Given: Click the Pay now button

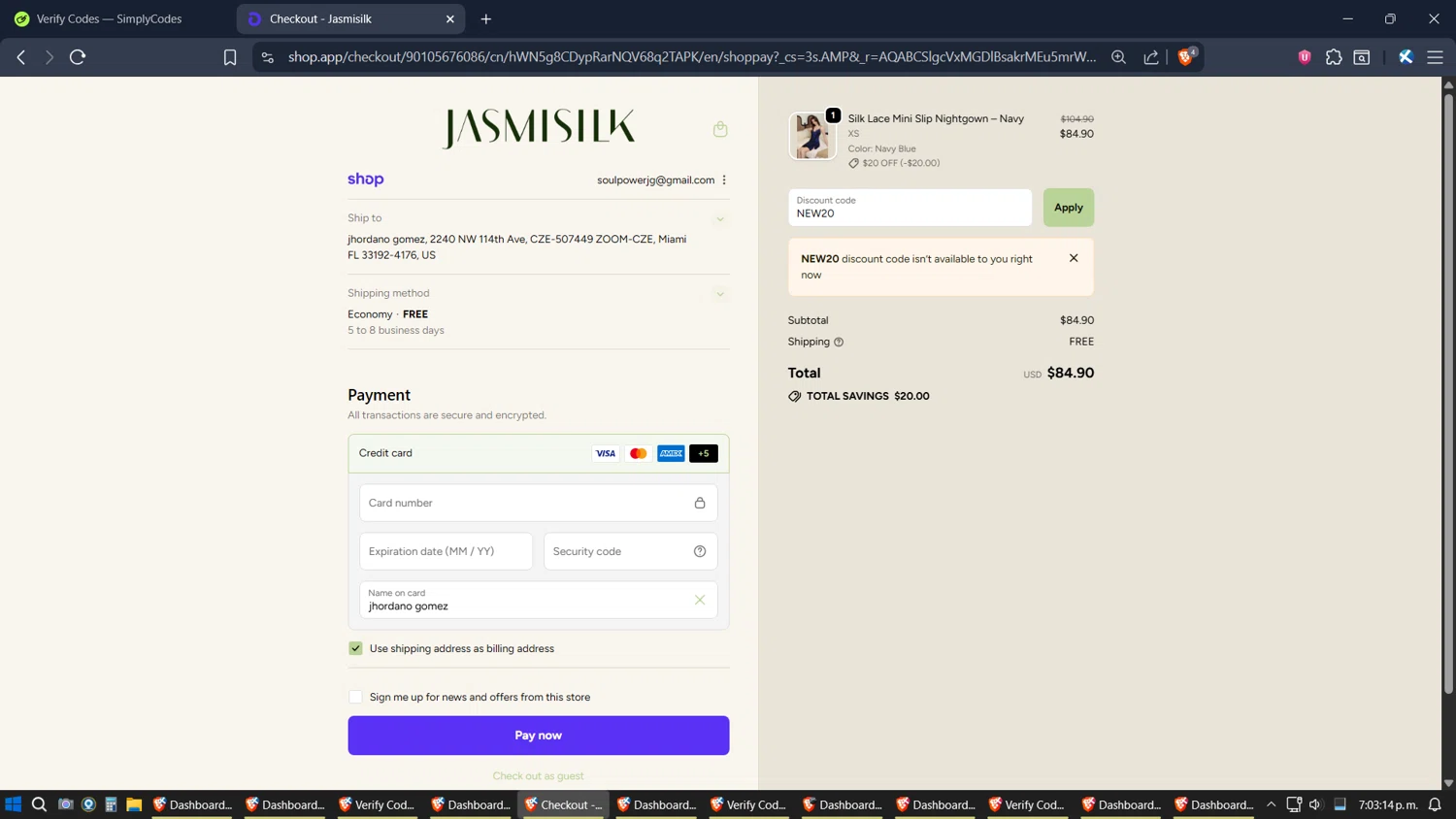Looking at the screenshot, I should tap(539, 736).
